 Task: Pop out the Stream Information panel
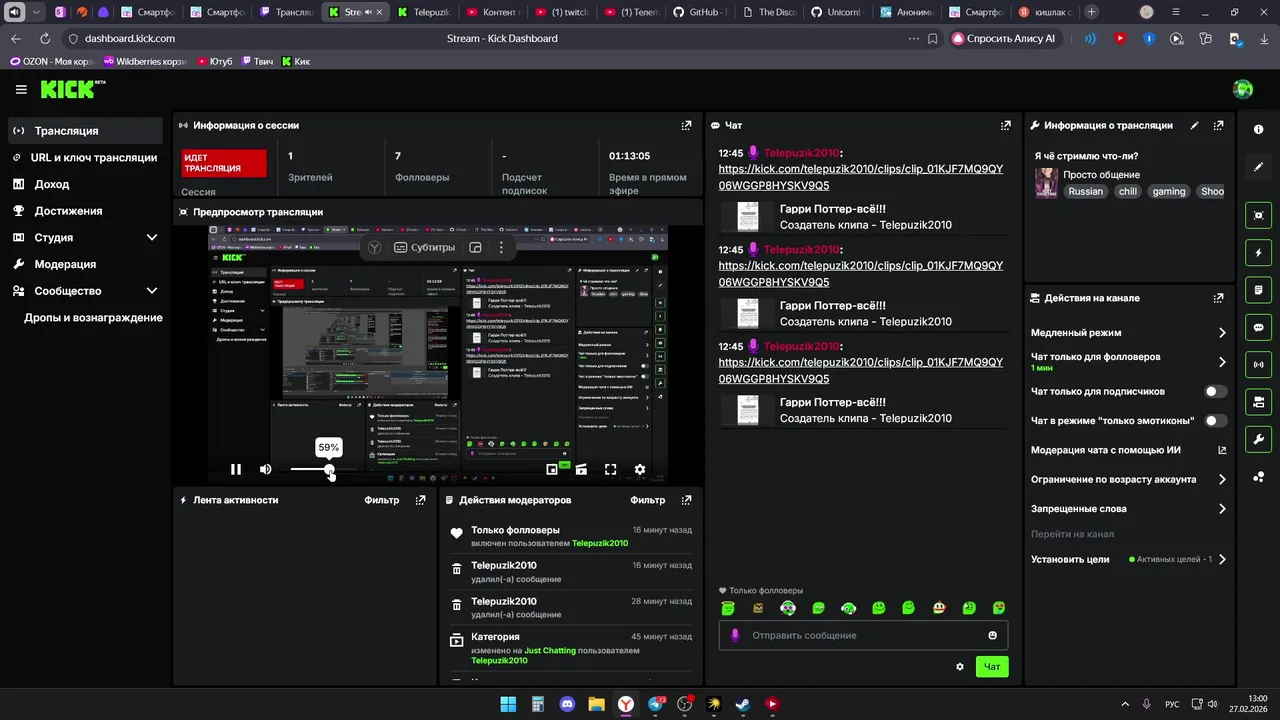(x=1218, y=125)
